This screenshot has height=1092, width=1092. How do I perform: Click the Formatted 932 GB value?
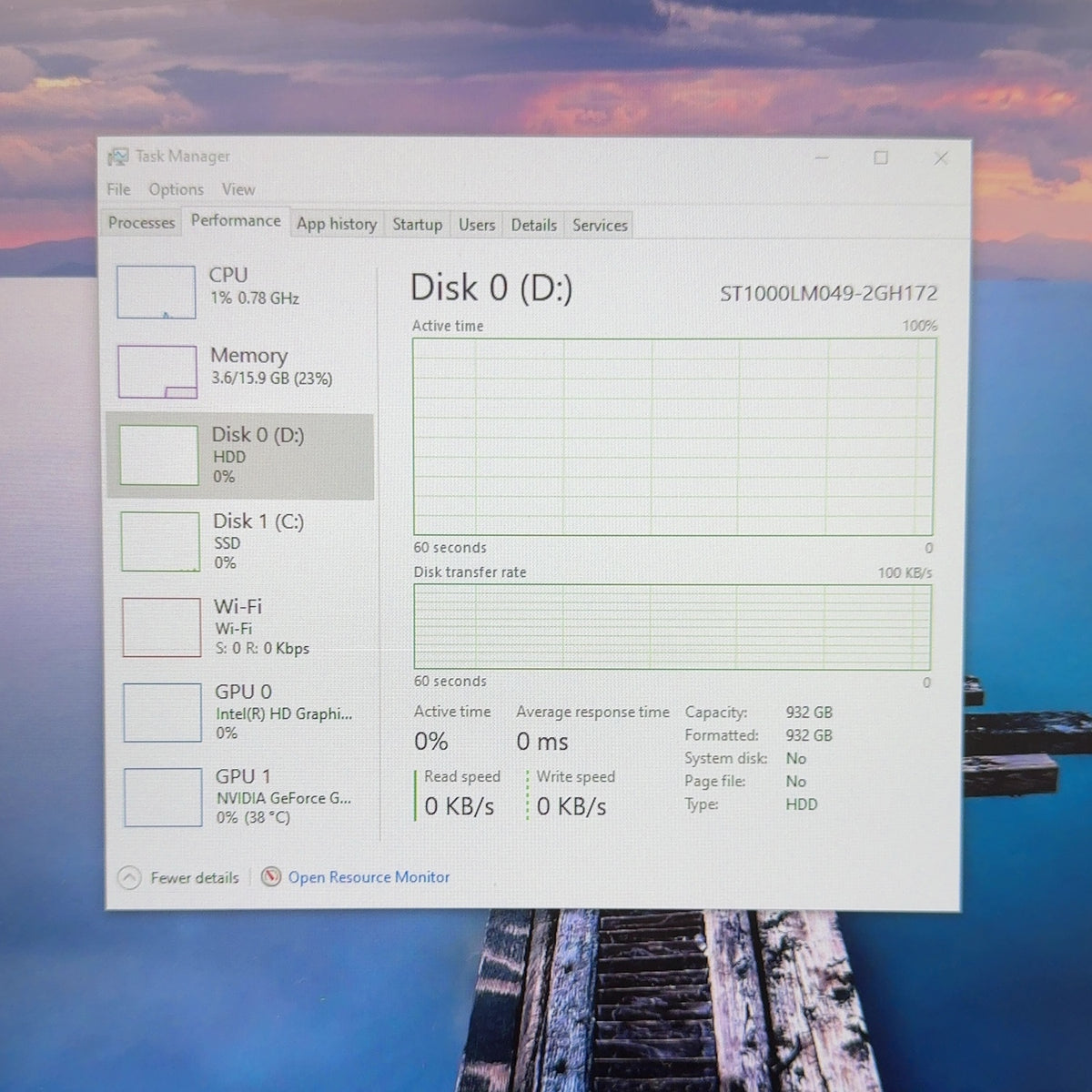click(x=809, y=735)
